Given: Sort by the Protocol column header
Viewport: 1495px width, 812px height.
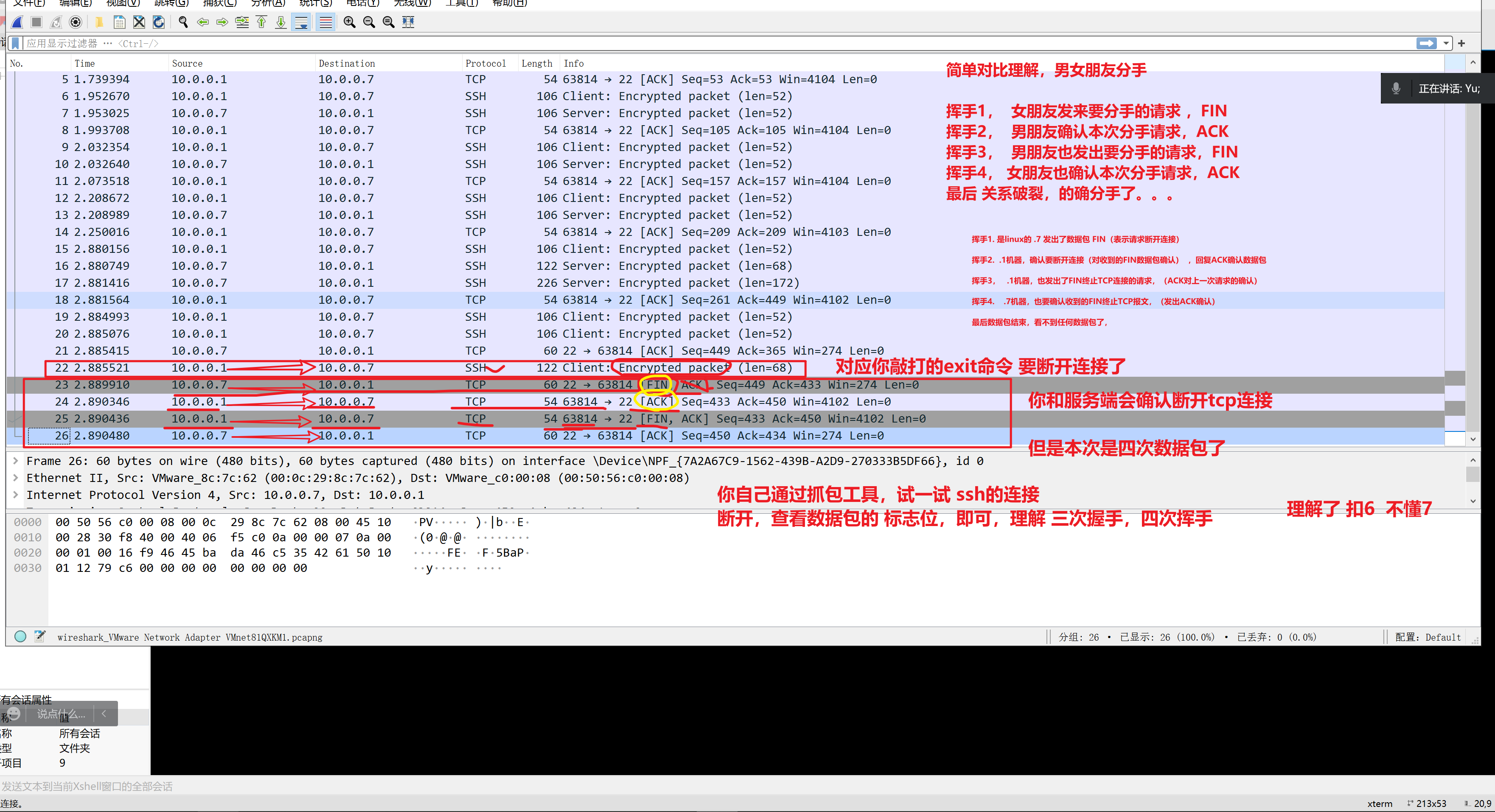Looking at the screenshot, I should (490, 63).
